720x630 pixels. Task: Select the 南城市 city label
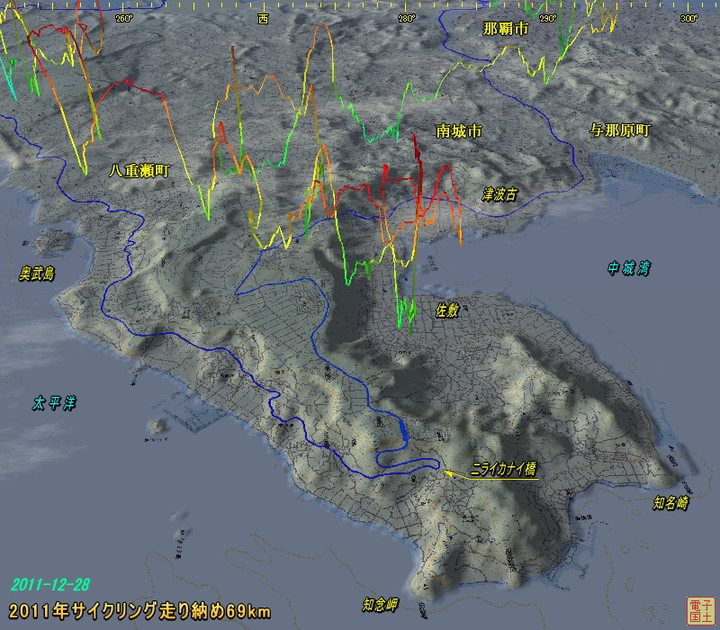click(459, 131)
